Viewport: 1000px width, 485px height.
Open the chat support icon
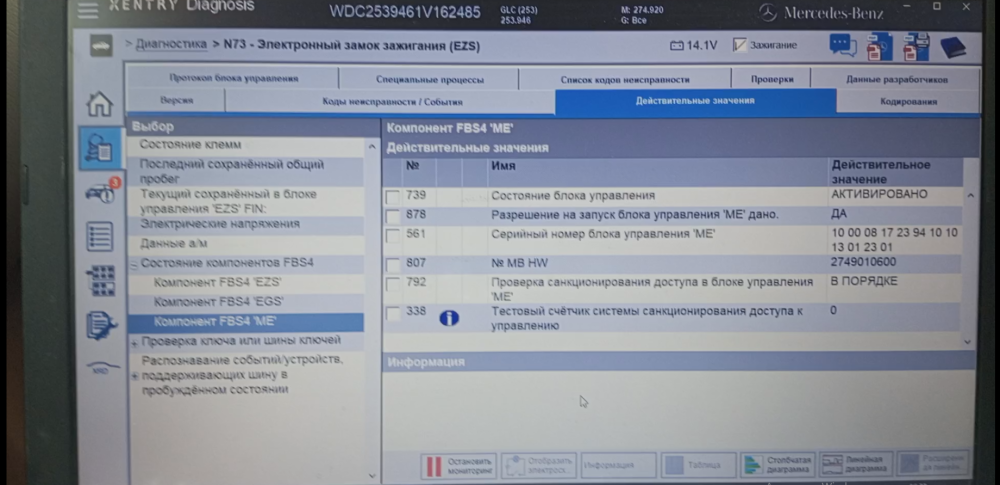tap(842, 45)
